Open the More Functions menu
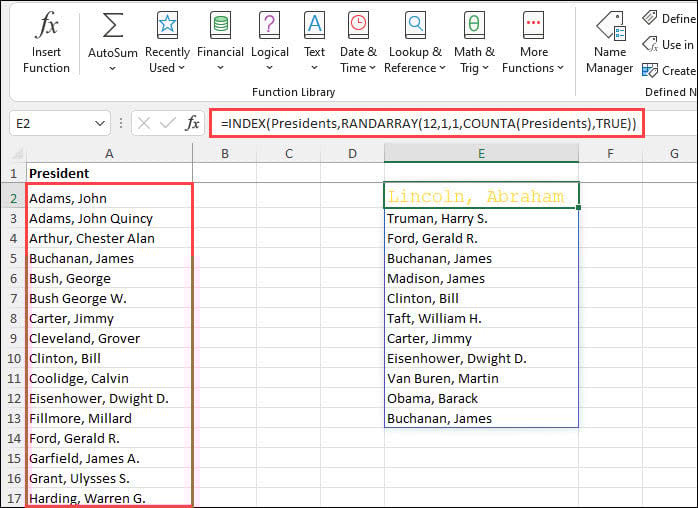 533,42
